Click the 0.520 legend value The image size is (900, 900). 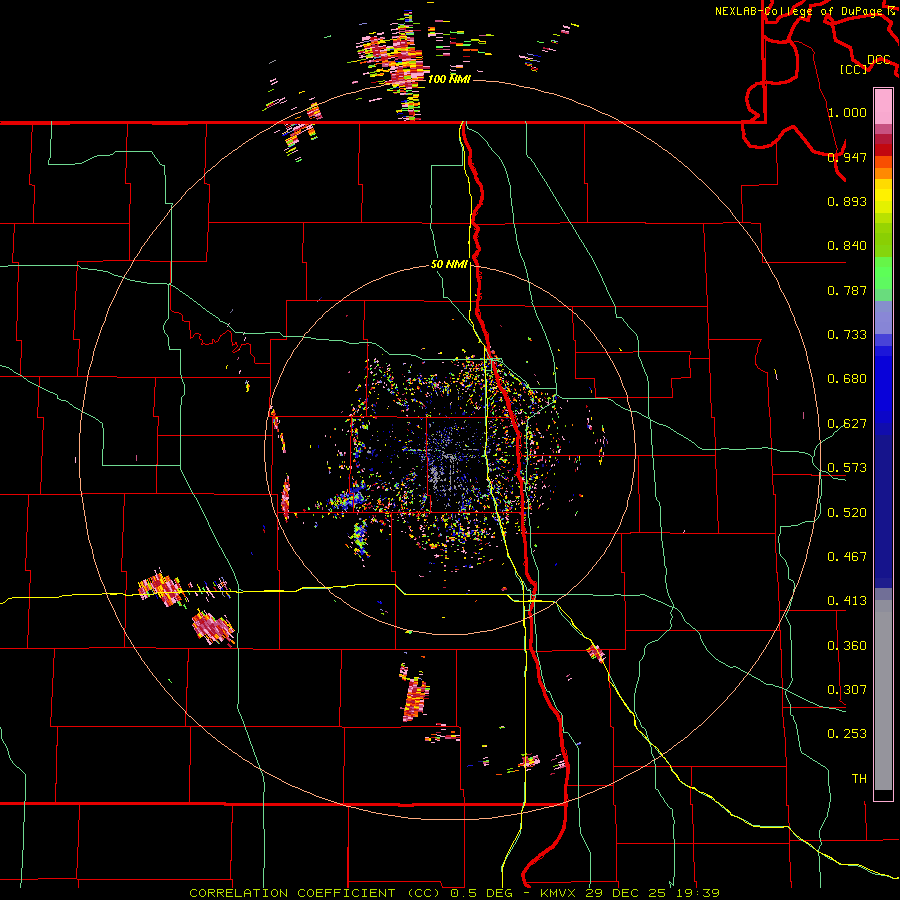click(847, 512)
